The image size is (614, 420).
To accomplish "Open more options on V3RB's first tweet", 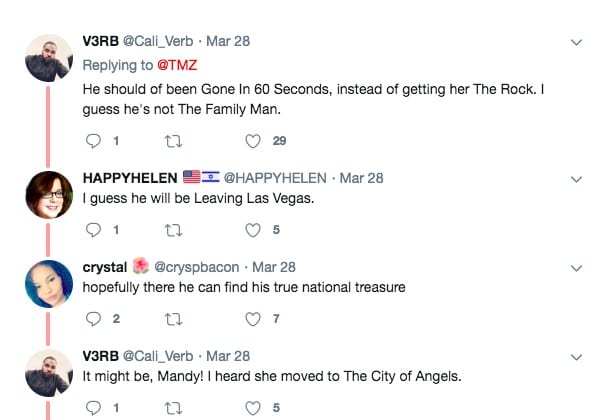I will (577, 43).
